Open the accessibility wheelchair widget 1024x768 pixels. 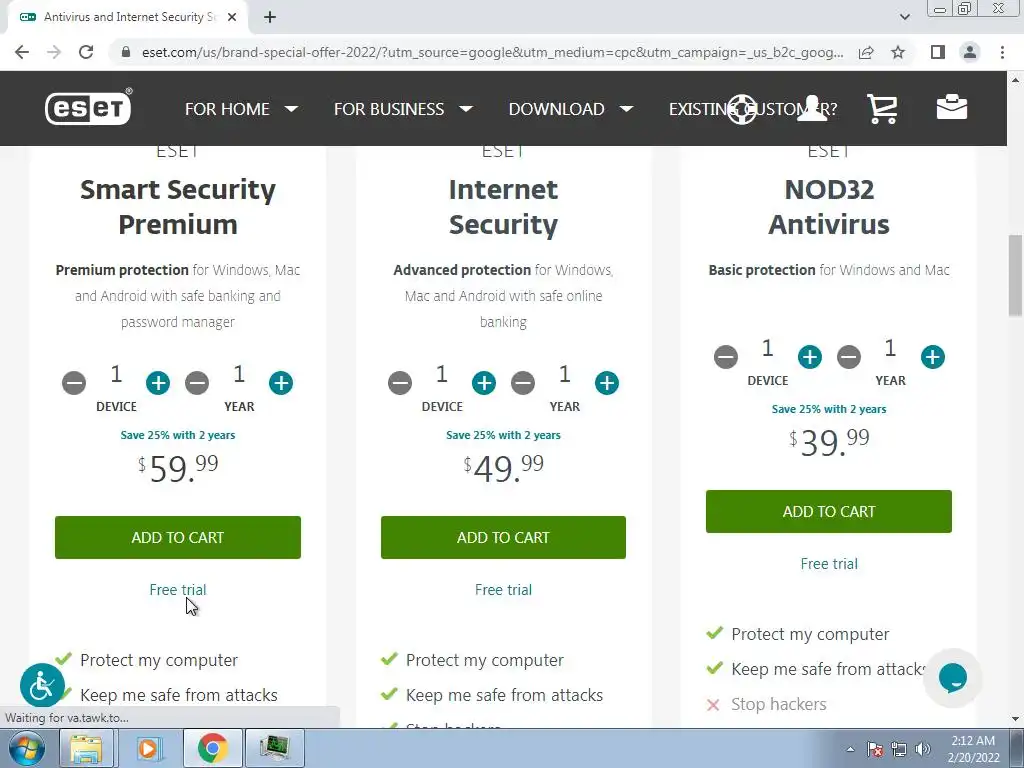(x=42, y=686)
